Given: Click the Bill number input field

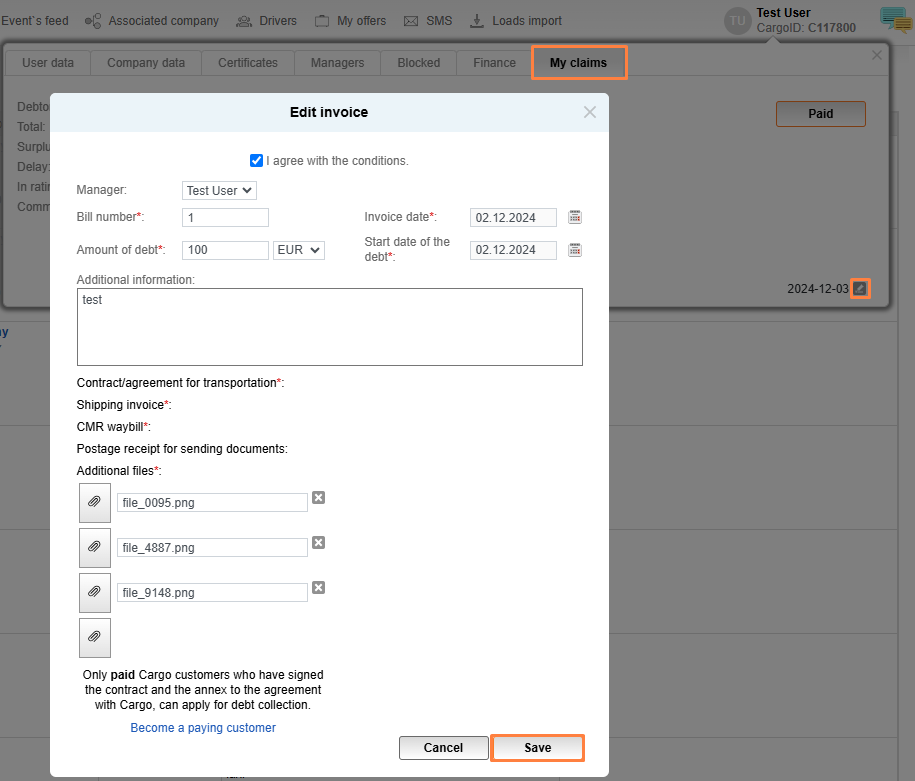Looking at the screenshot, I should [x=226, y=218].
